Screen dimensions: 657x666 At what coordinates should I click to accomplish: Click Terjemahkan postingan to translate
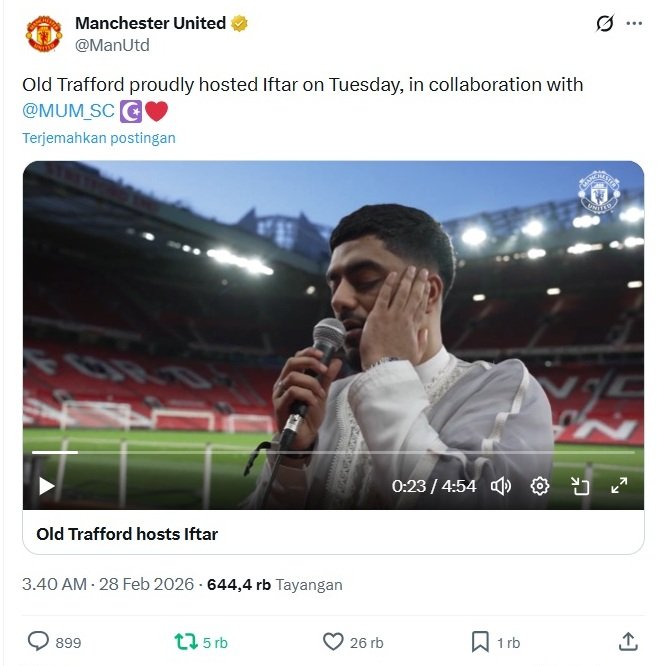click(x=99, y=138)
